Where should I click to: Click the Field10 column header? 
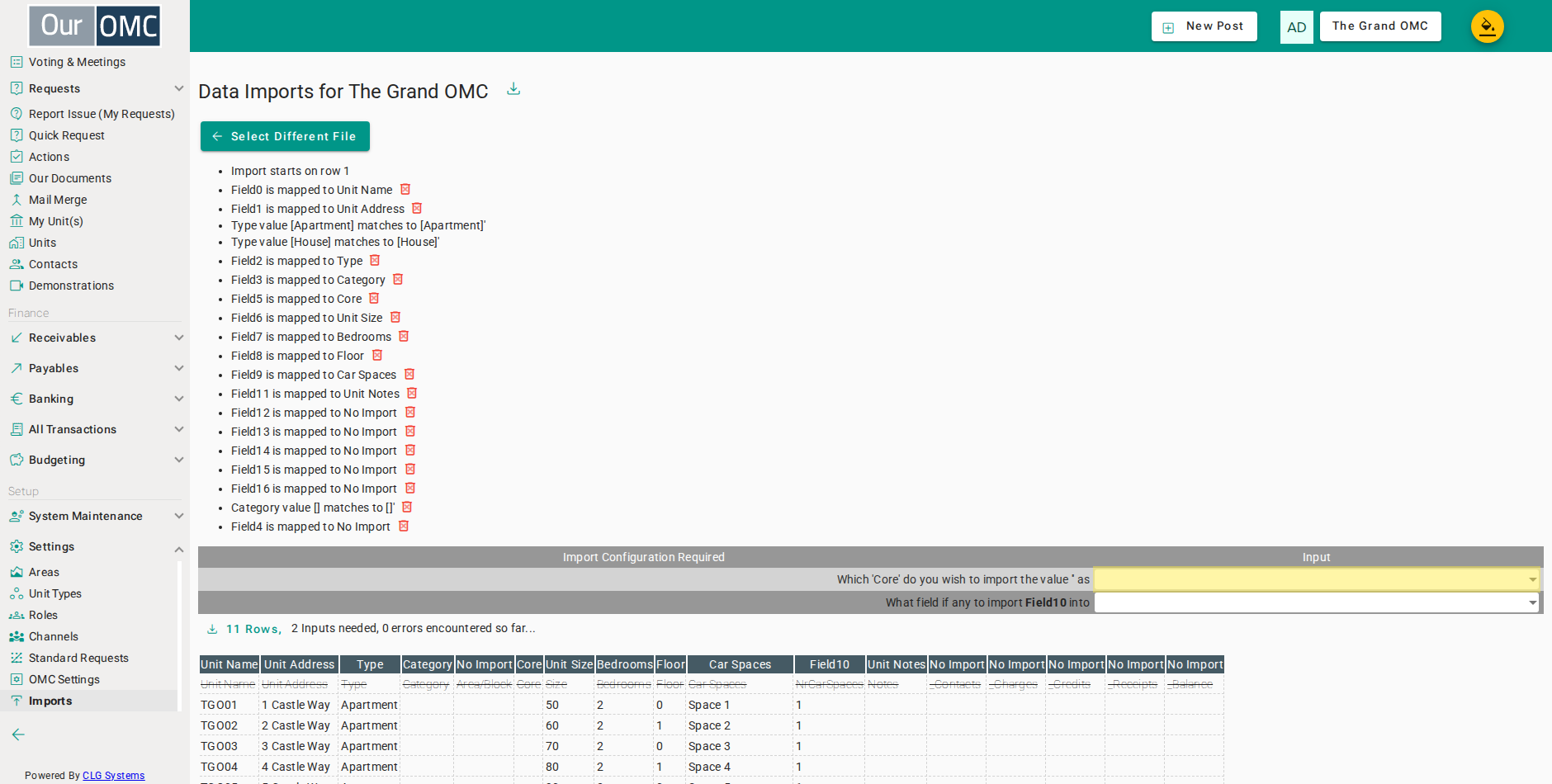829,664
